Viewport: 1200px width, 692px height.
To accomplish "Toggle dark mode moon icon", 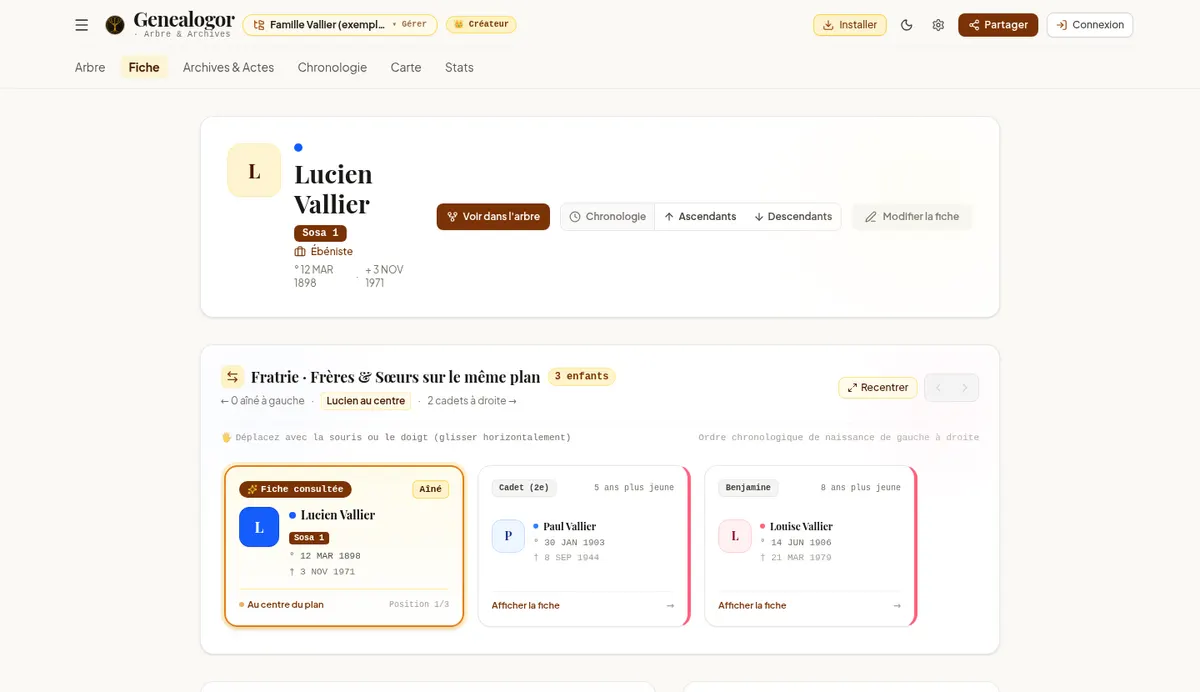I will tap(907, 25).
